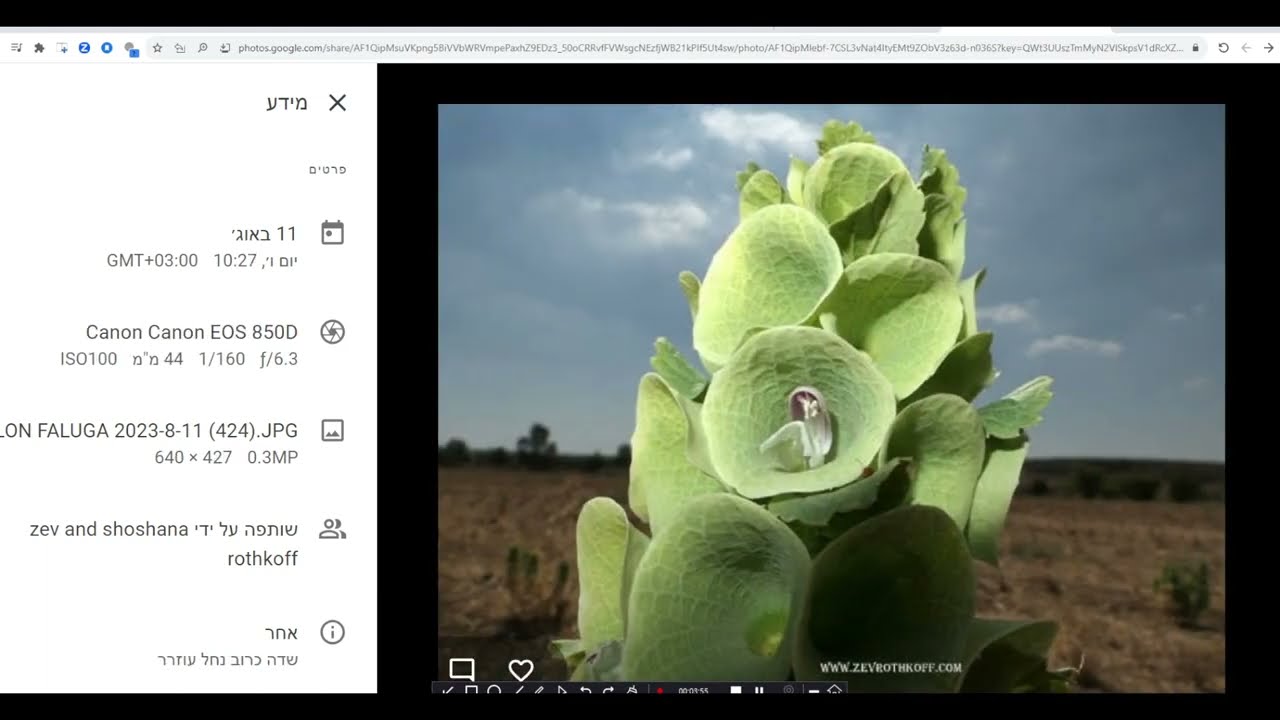Open the comment bubble on the photo
The image size is (1280, 720).
click(462, 669)
